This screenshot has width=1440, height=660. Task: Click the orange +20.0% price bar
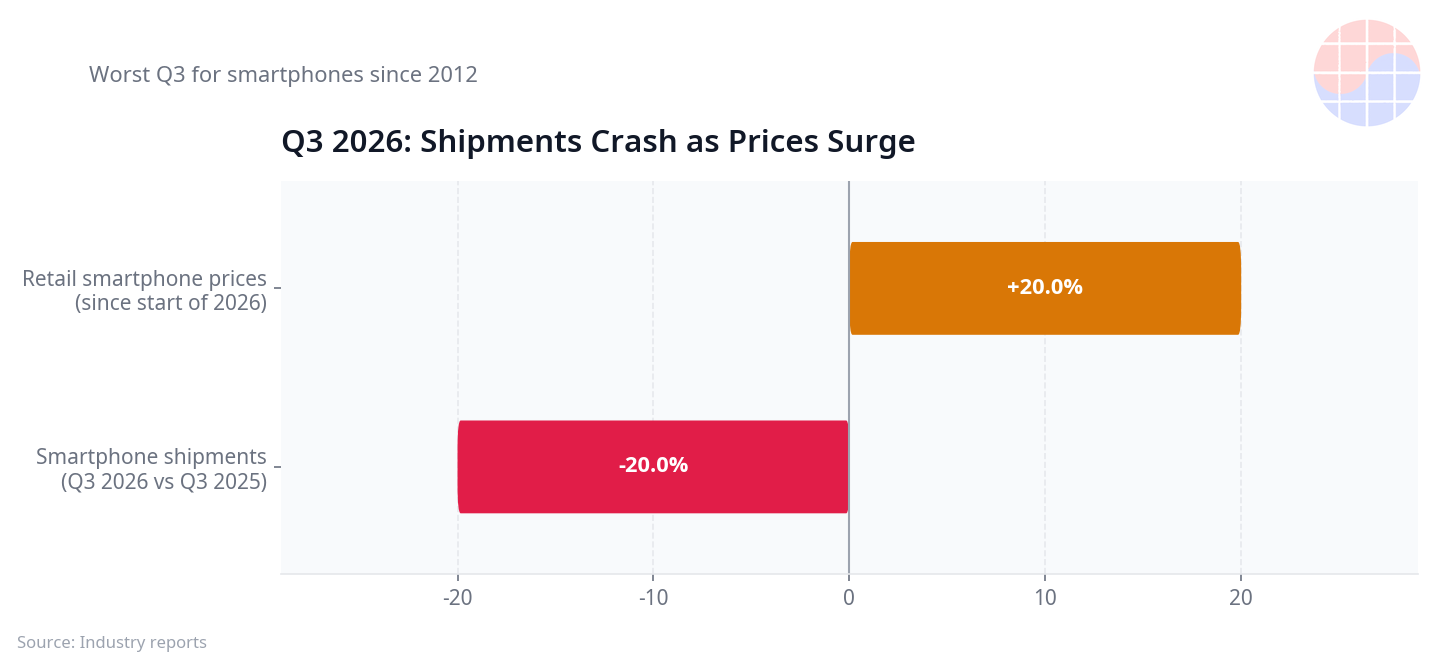coord(1045,288)
